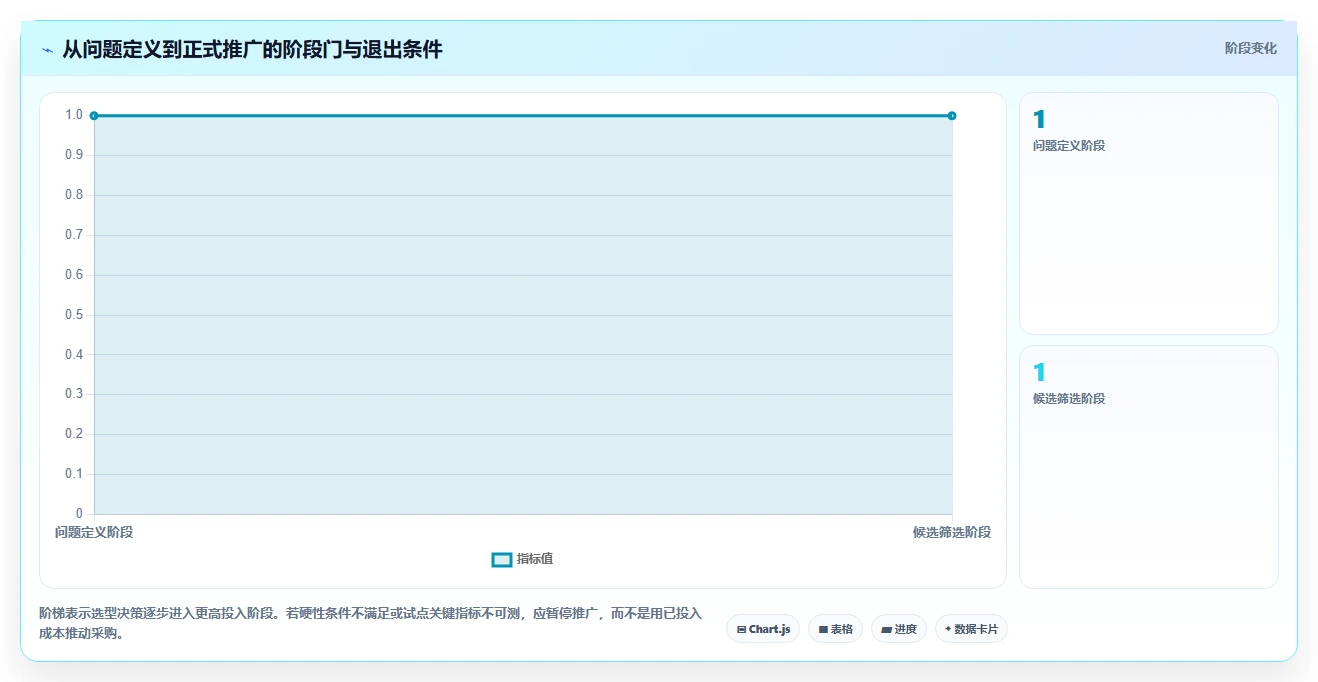This screenshot has width=1318, height=682.
Task: Click the y-axis value 0.9
Action: pos(74,155)
